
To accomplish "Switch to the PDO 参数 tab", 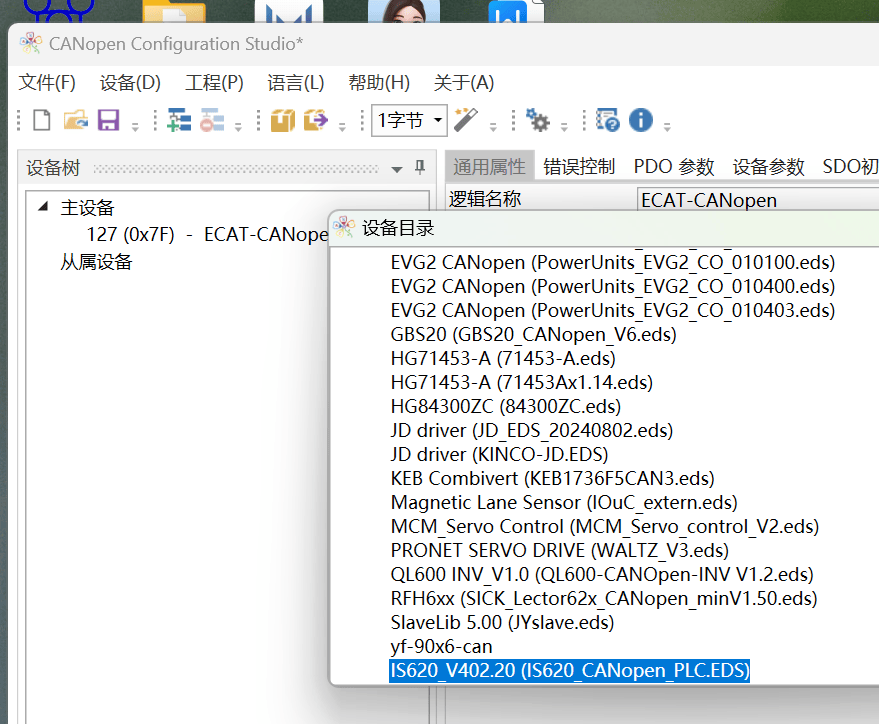I will pos(674,166).
